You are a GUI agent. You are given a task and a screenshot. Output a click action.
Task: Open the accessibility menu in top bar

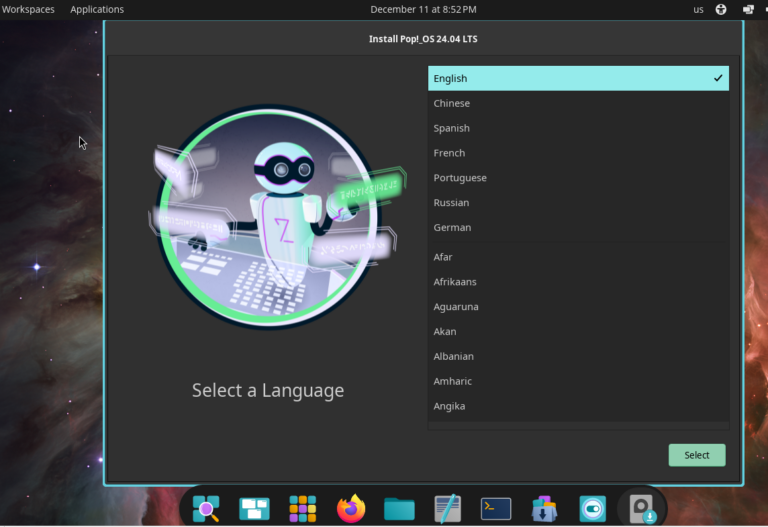click(722, 10)
